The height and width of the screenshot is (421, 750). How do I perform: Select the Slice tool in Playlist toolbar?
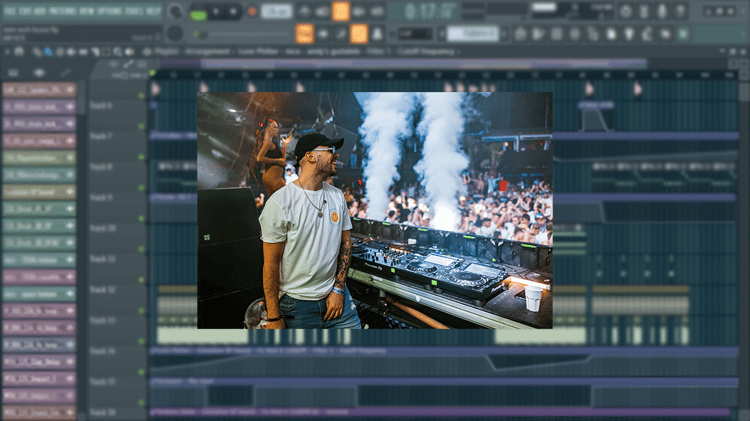tap(95, 52)
